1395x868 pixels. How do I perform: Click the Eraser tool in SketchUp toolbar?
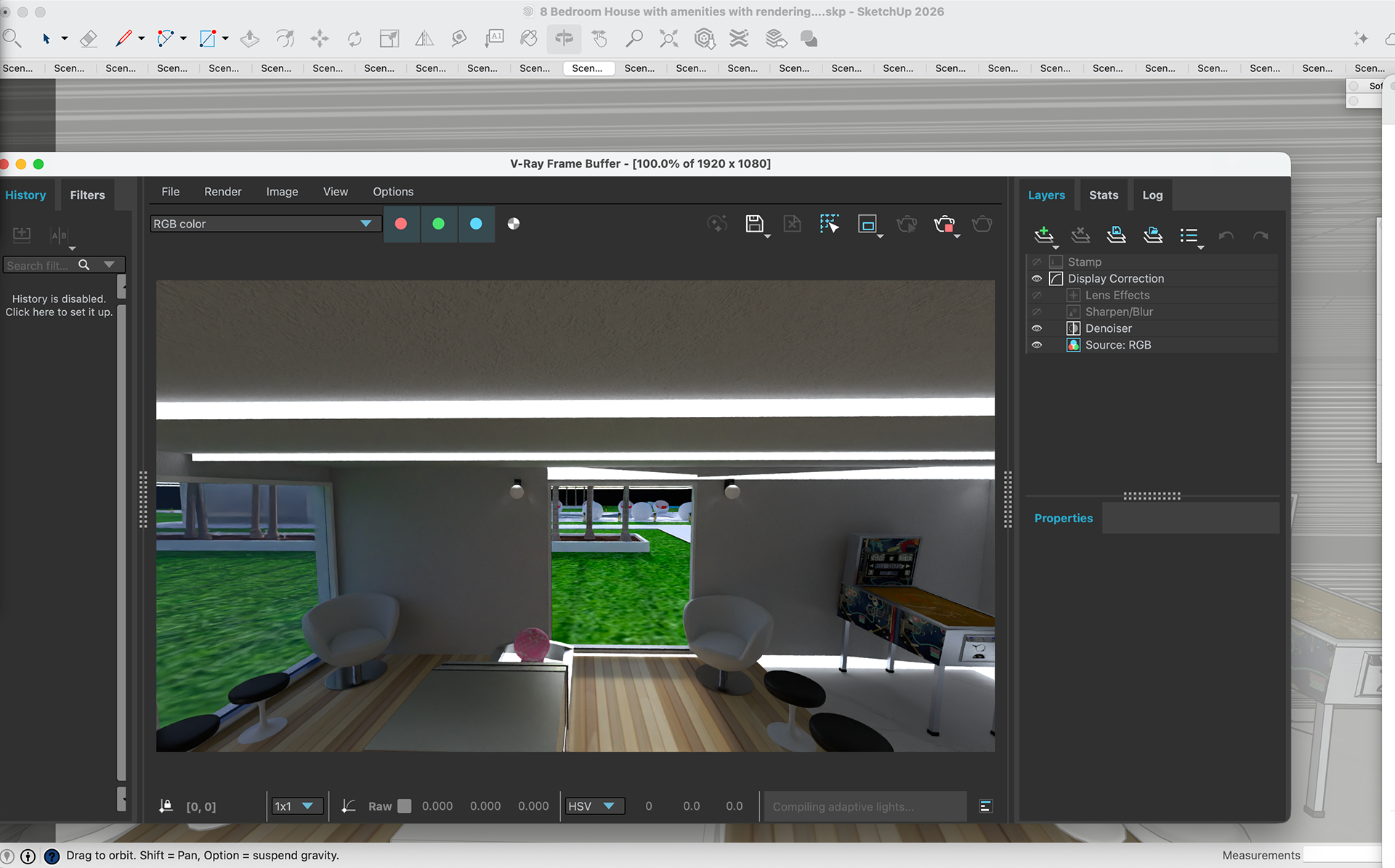88,38
